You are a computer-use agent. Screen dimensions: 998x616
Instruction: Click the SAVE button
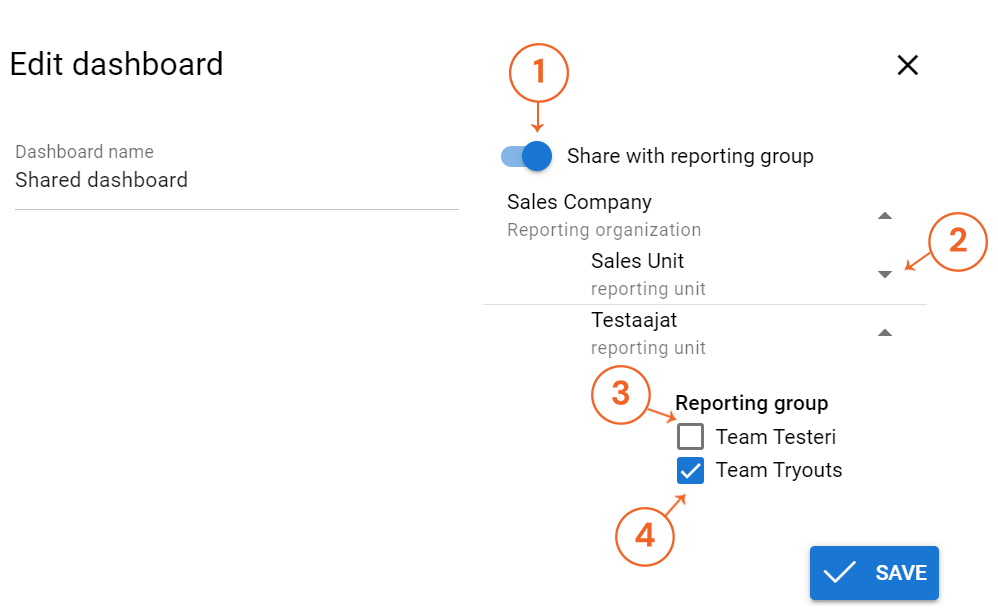(x=874, y=572)
